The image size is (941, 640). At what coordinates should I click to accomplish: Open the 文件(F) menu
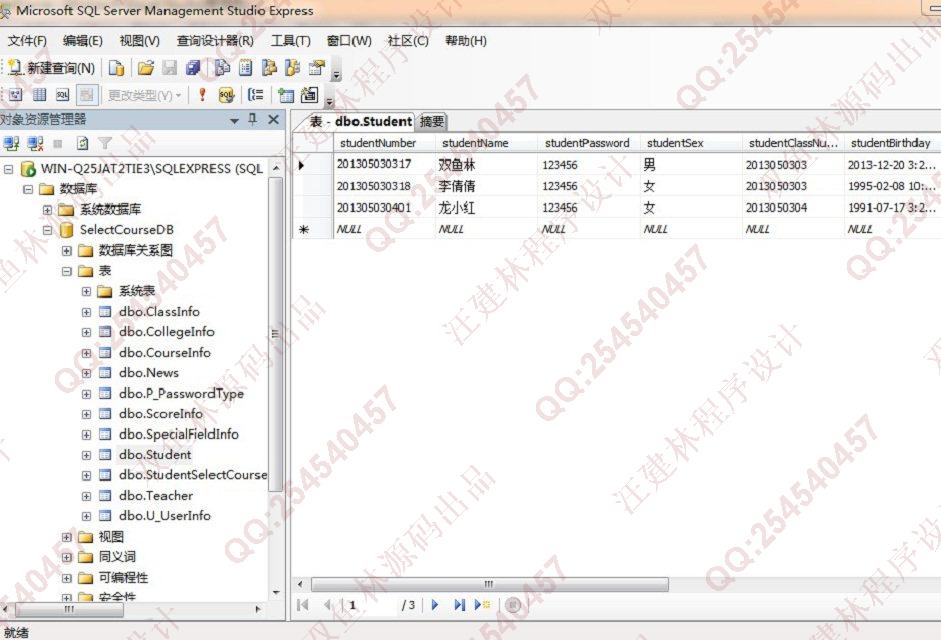tap(27, 41)
